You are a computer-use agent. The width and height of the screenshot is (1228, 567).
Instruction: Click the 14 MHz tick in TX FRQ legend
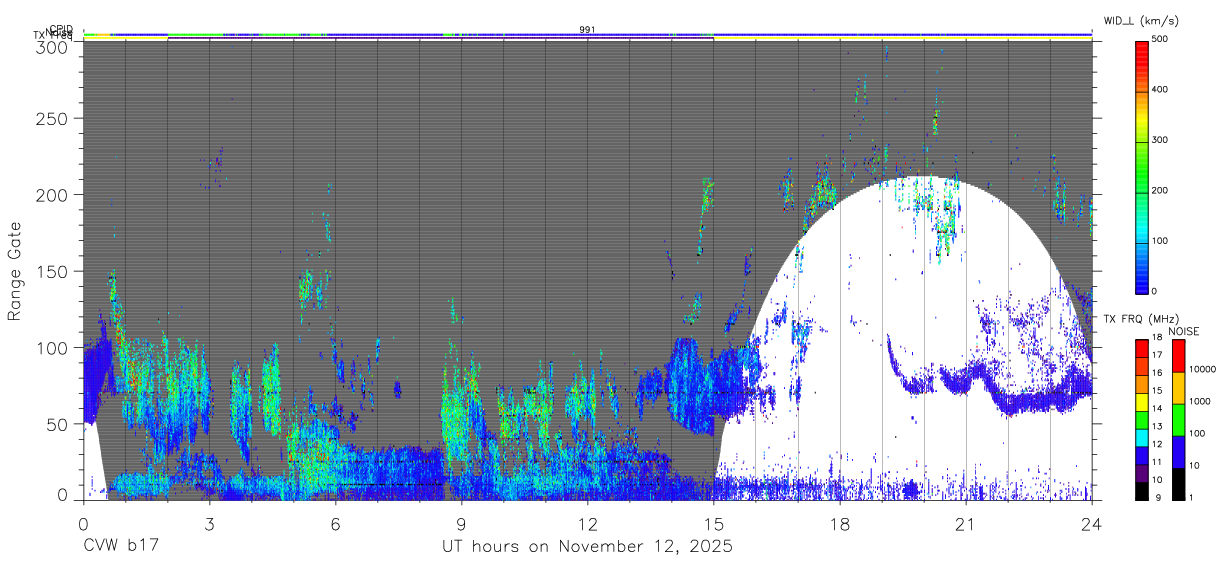(1158, 409)
